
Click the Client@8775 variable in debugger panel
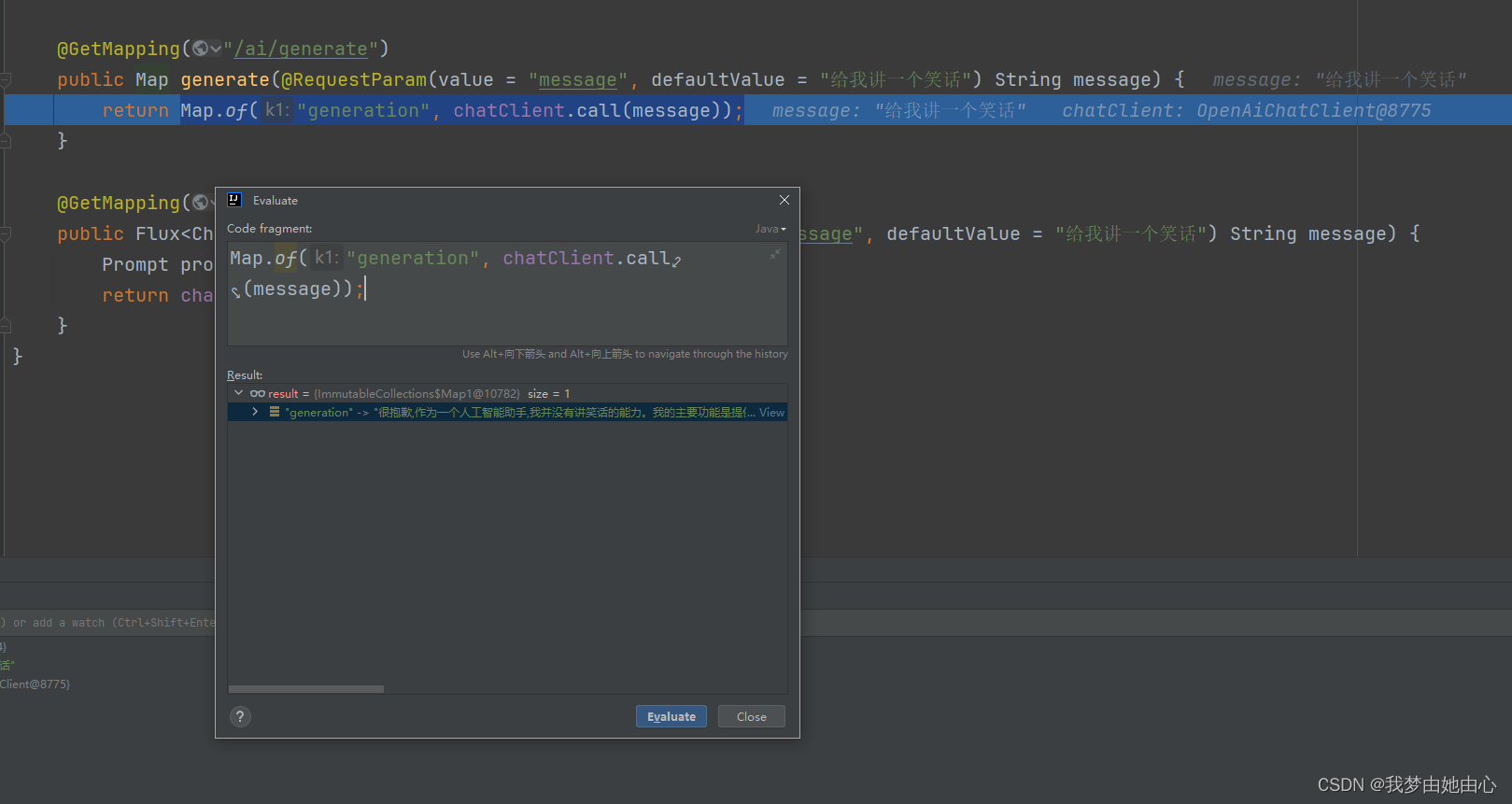click(35, 684)
